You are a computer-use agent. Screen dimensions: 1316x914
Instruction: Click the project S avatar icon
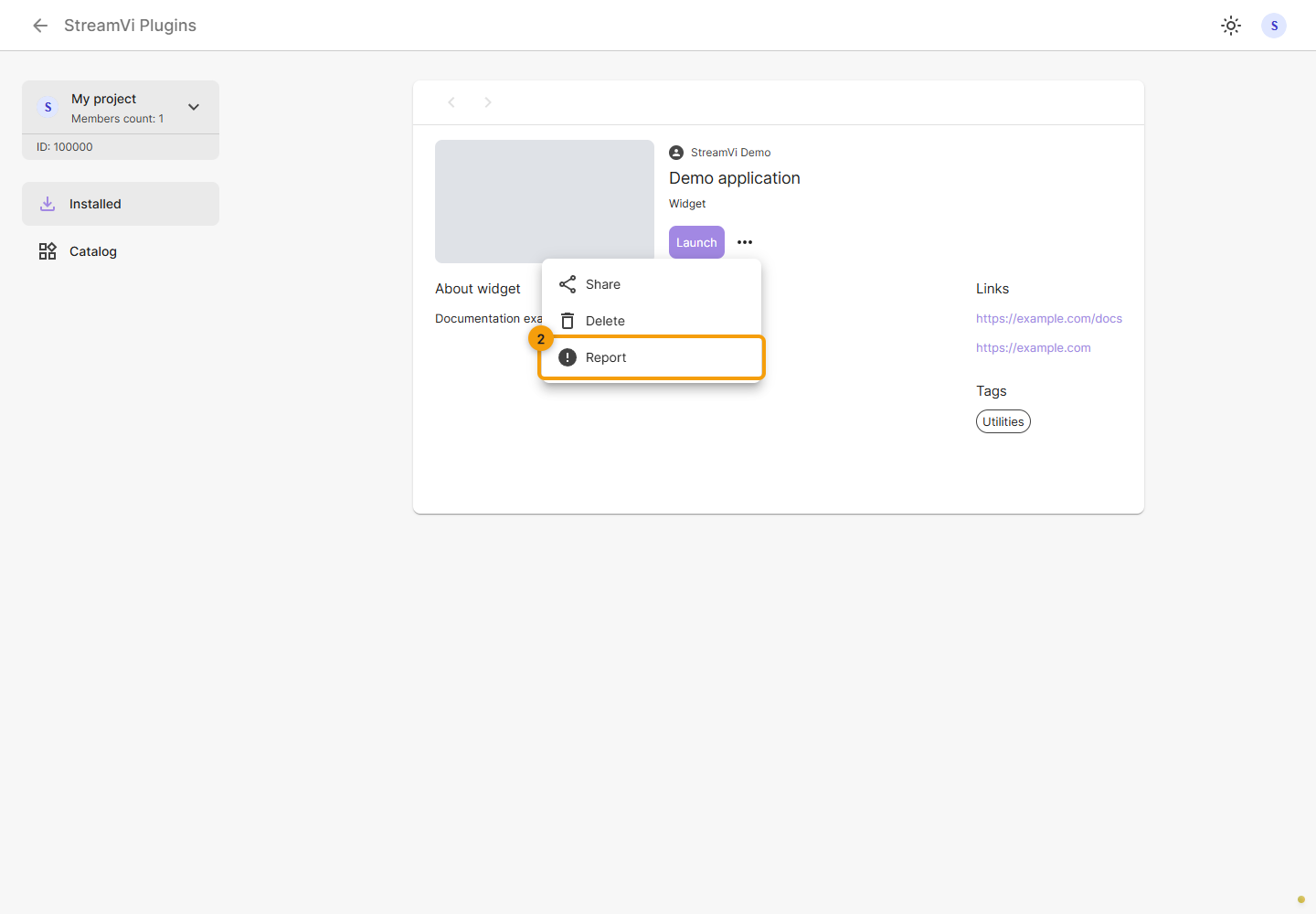tap(48, 107)
